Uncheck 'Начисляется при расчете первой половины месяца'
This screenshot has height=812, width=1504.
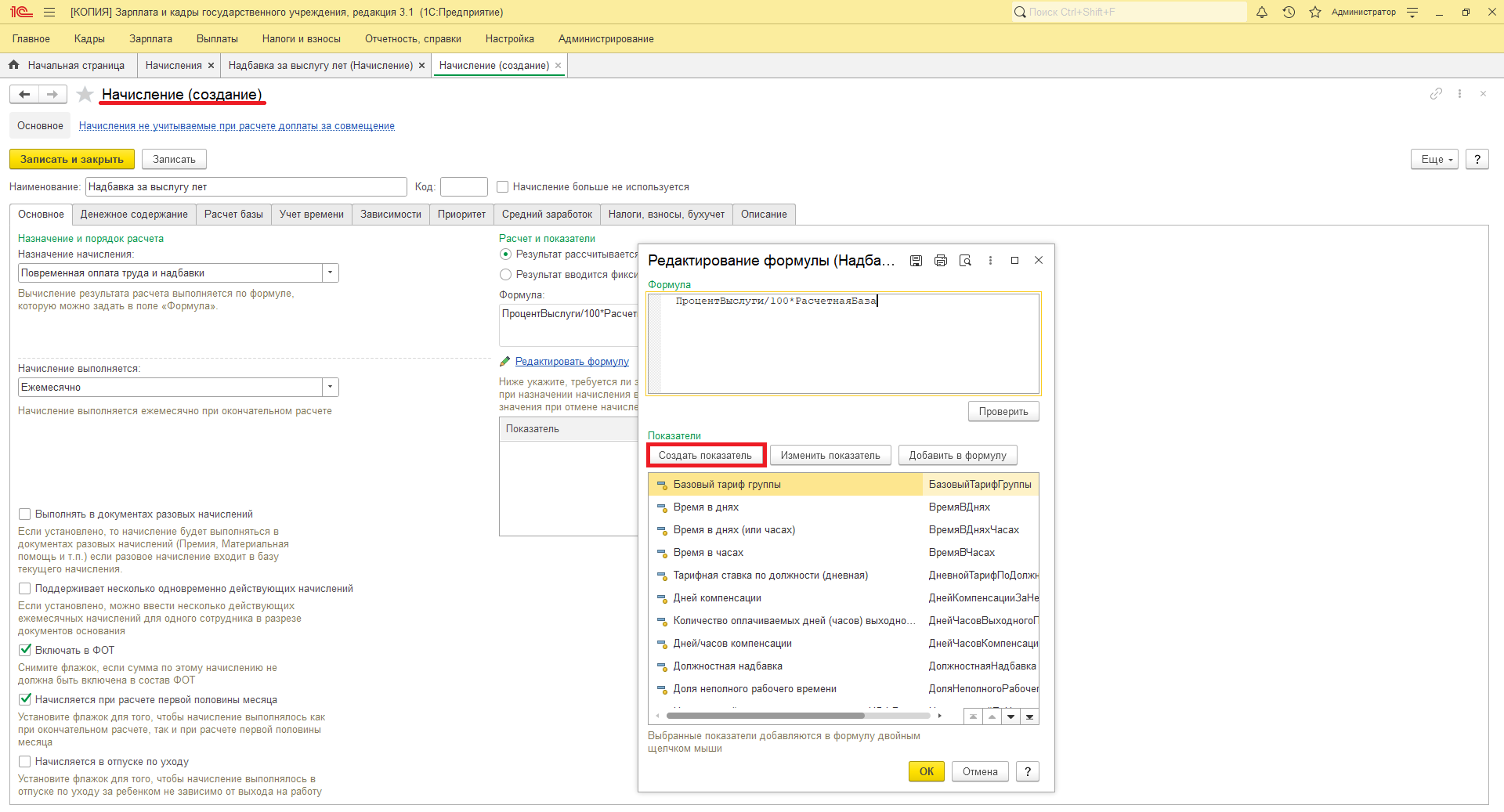[24, 700]
